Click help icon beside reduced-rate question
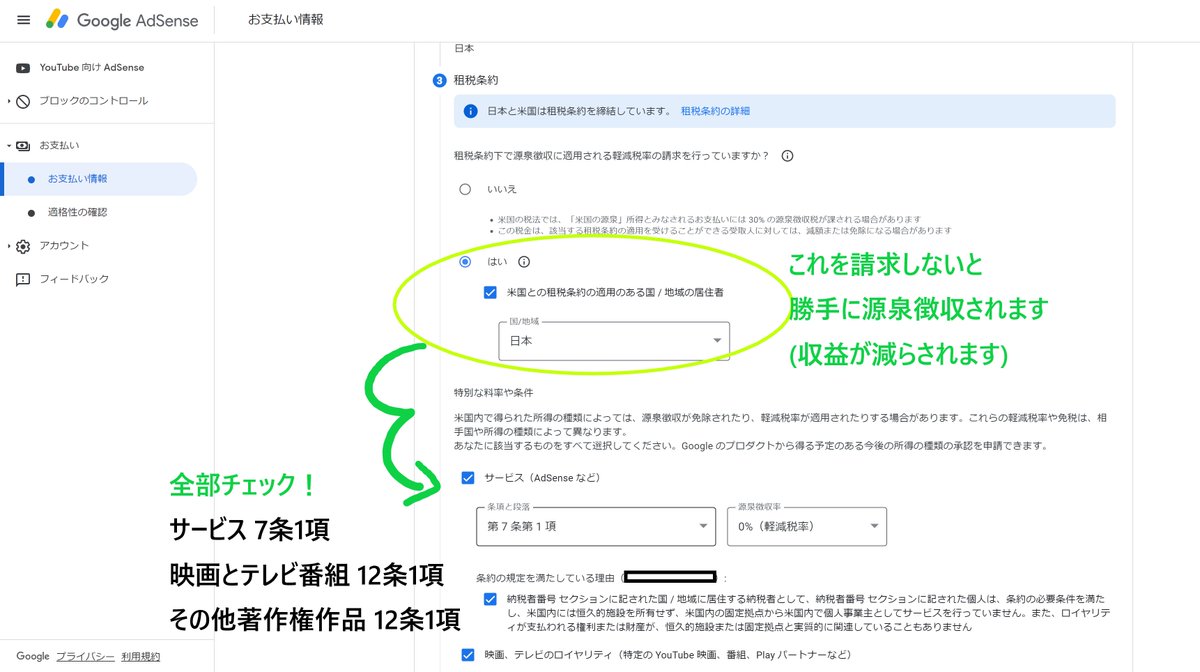This screenshot has width=1200, height=672. (787, 156)
